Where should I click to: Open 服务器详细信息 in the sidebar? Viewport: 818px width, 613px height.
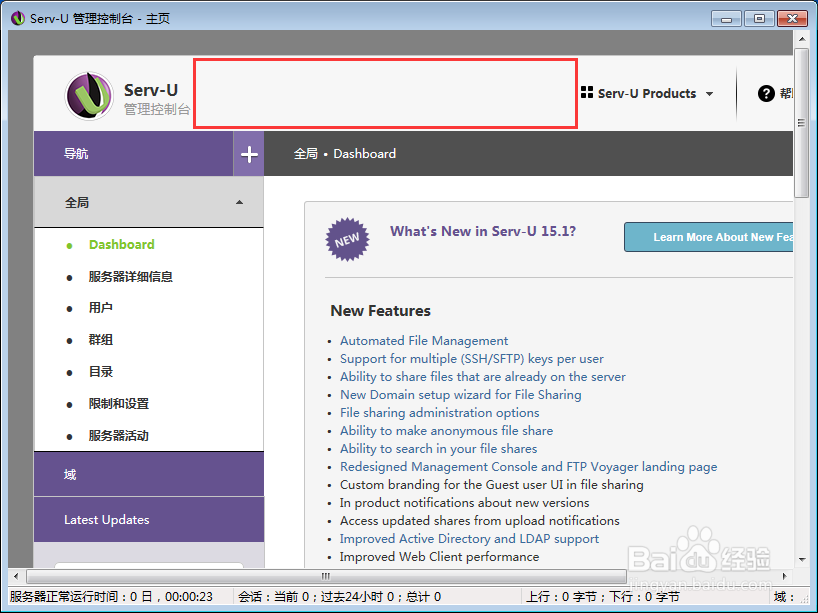tap(130, 277)
